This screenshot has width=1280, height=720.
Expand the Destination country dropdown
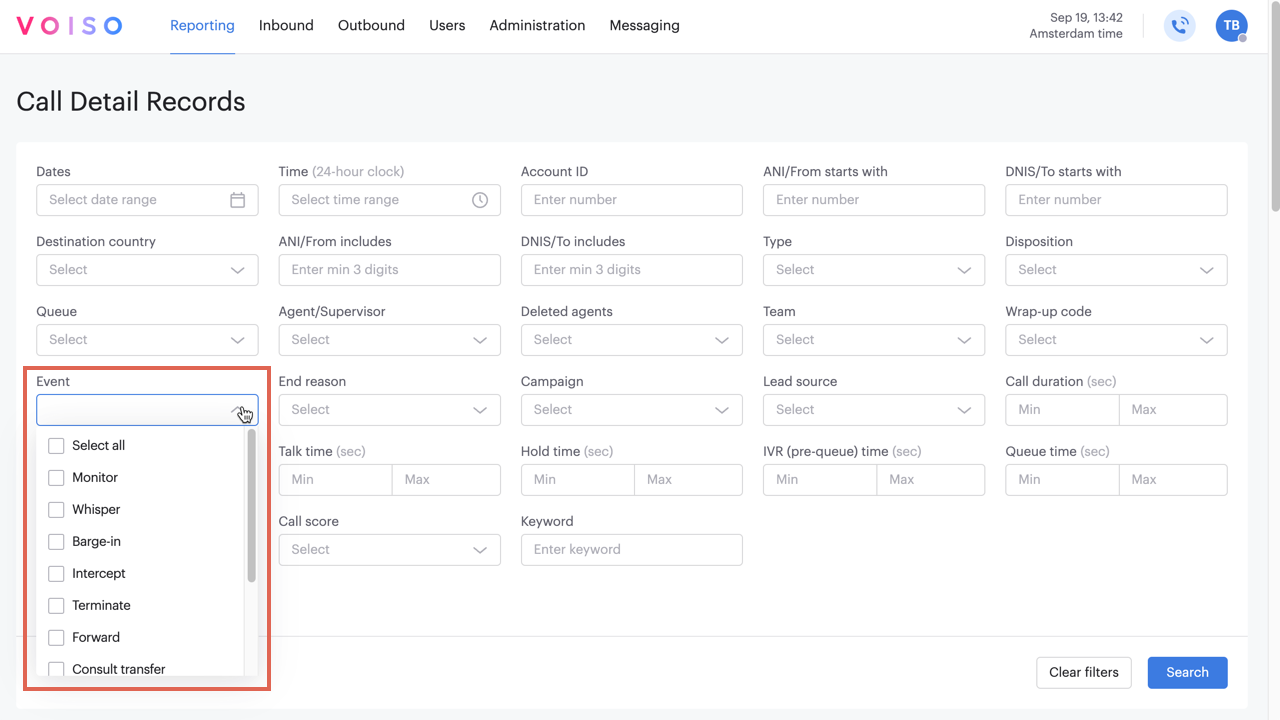click(147, 270)
